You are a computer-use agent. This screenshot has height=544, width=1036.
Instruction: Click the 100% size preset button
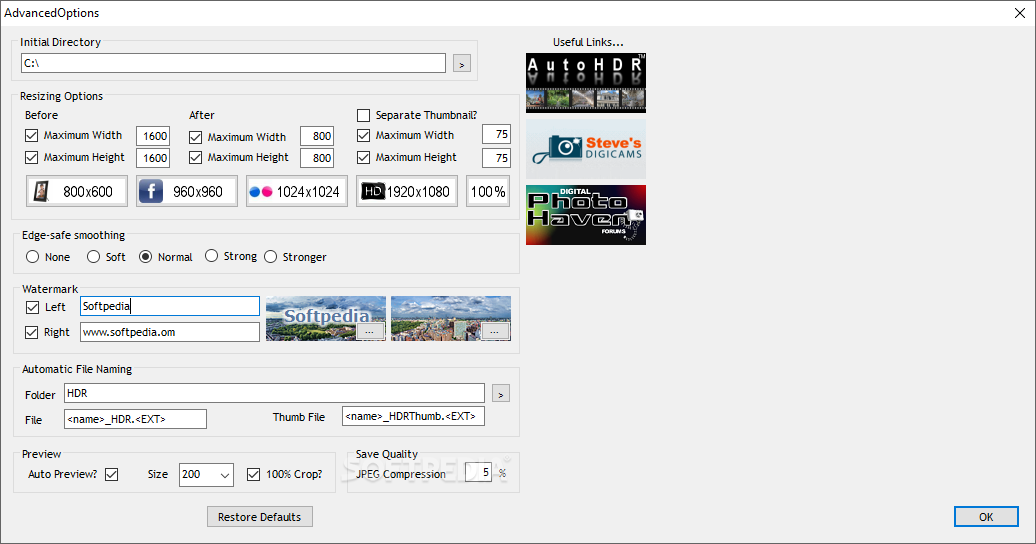pyautogui.click(x=488, y=192)
